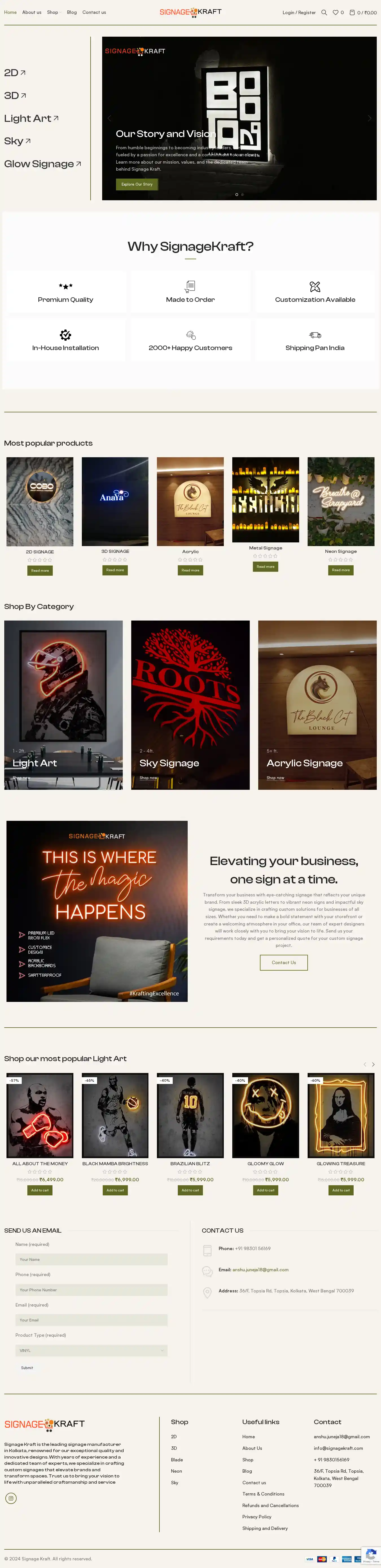Click the Your Name input field
This screenshot has height=1568, width=381.
point(91,1259)
